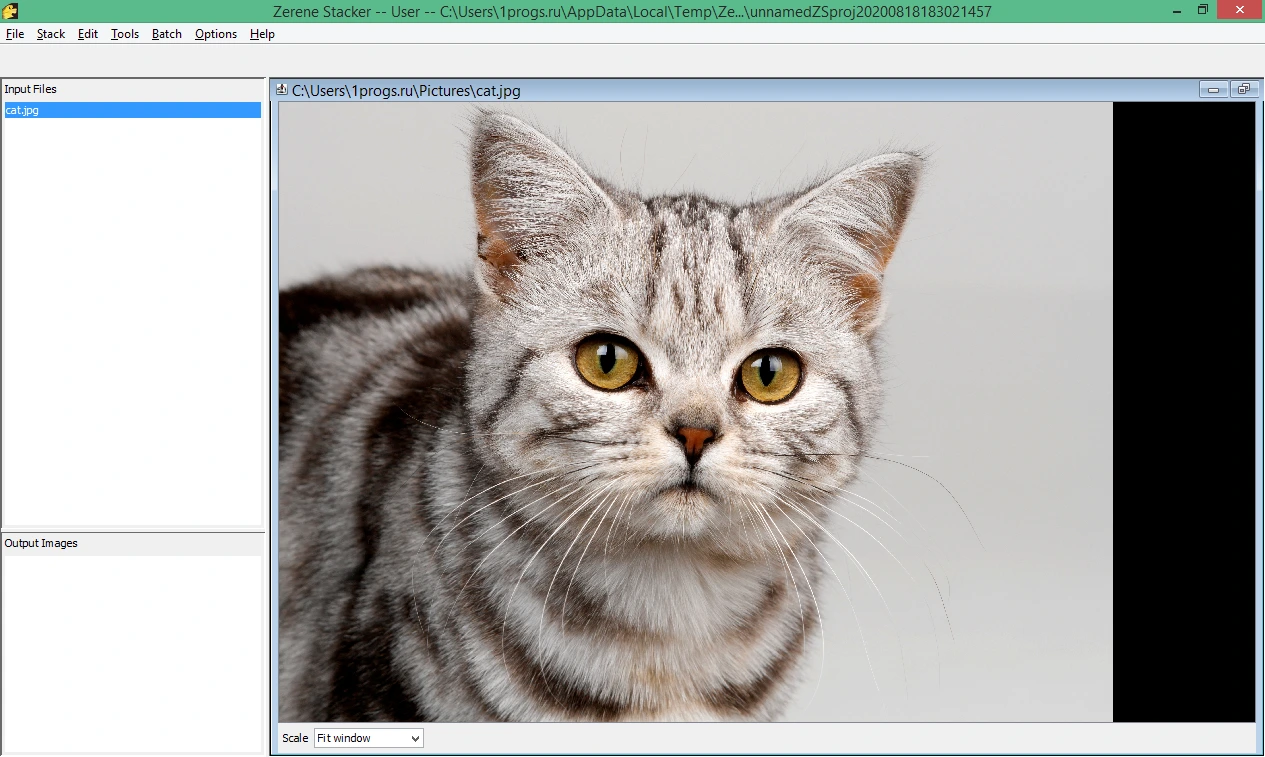The width and height of the screenshot is (1265, 757).
Task: Select cat.jpg in the Input Files list
Action: [132, 110]
